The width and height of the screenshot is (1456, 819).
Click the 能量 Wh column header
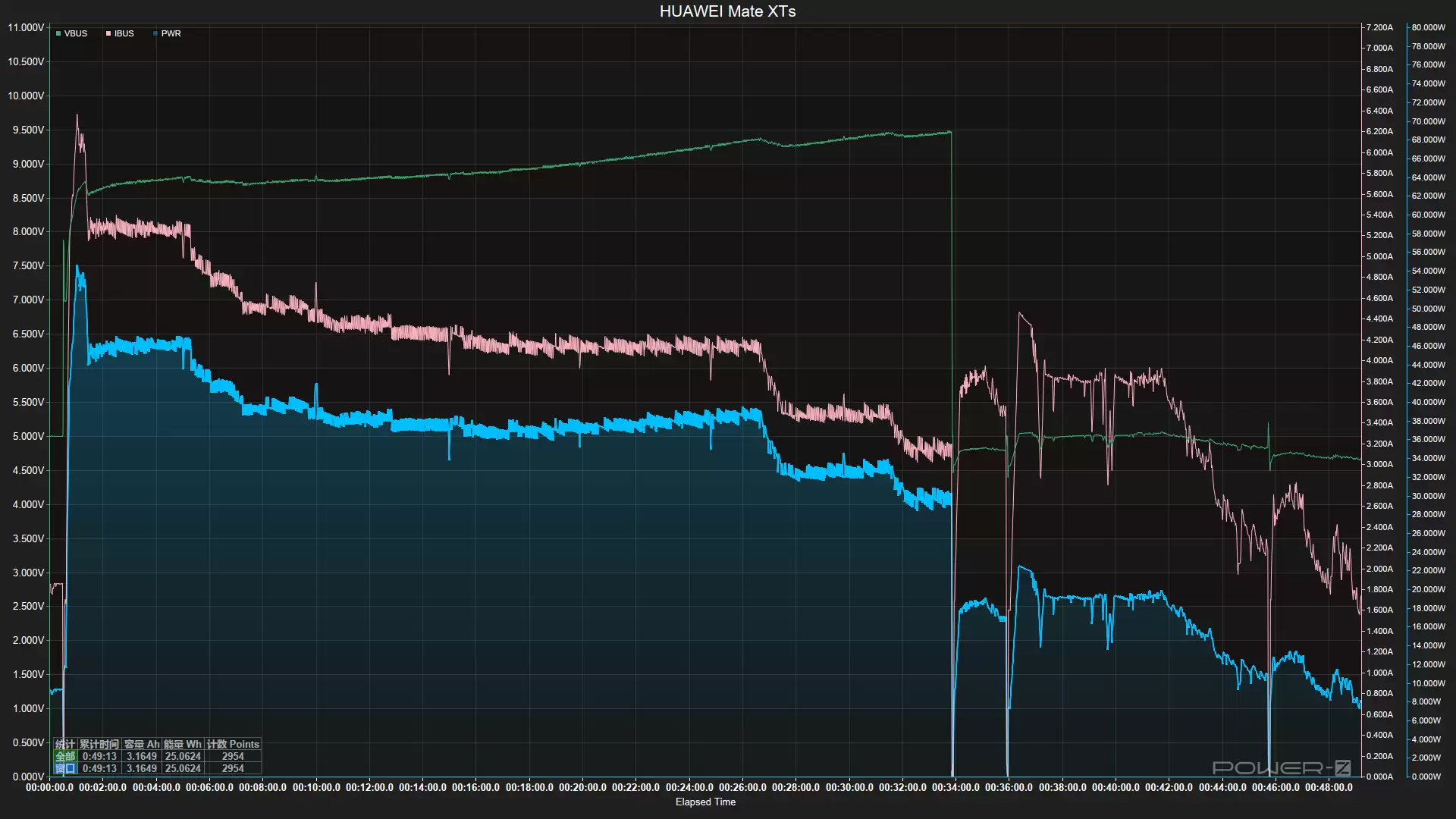tap(182, 744)
